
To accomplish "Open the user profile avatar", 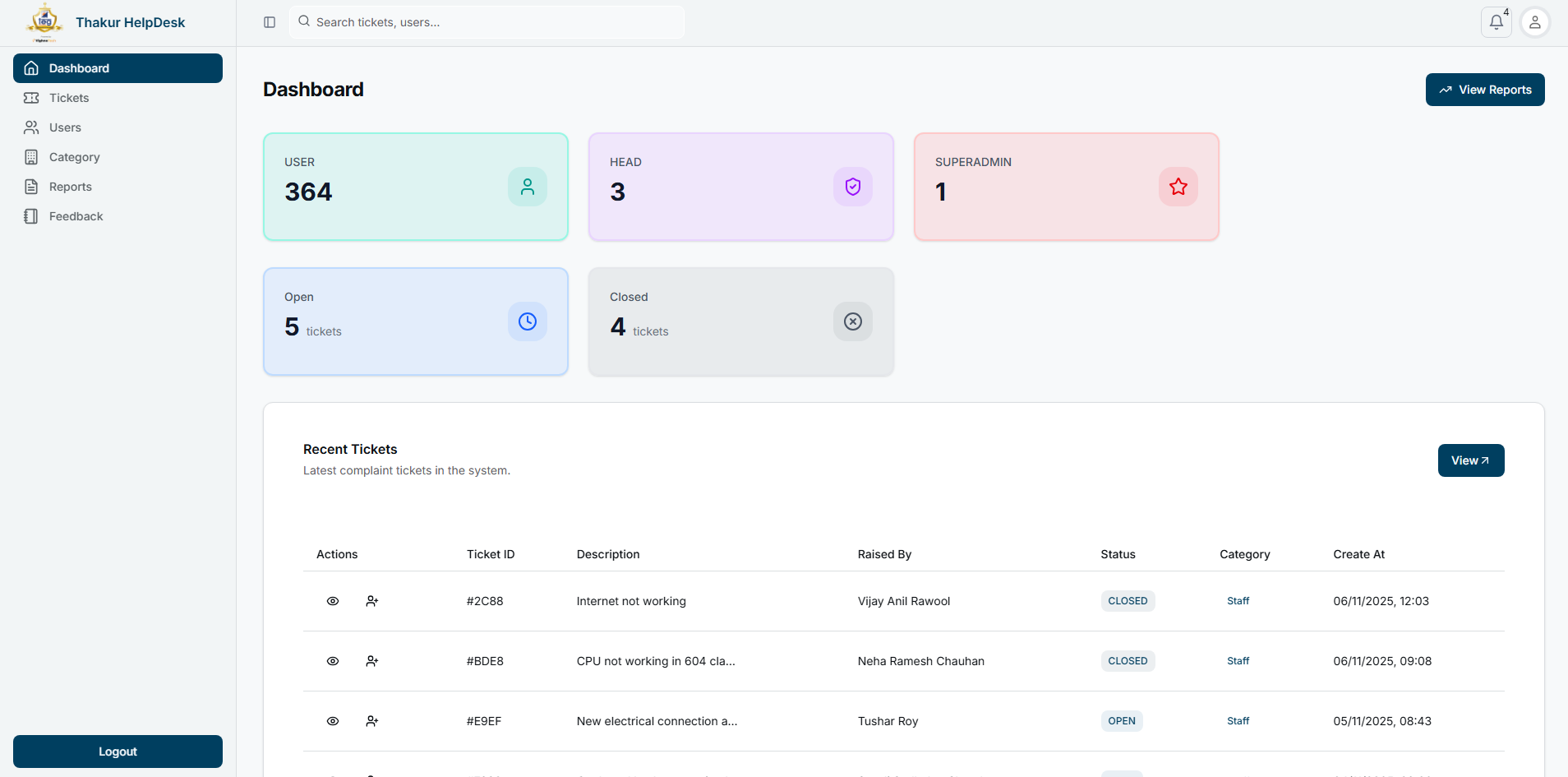I will click(1534, 22).
